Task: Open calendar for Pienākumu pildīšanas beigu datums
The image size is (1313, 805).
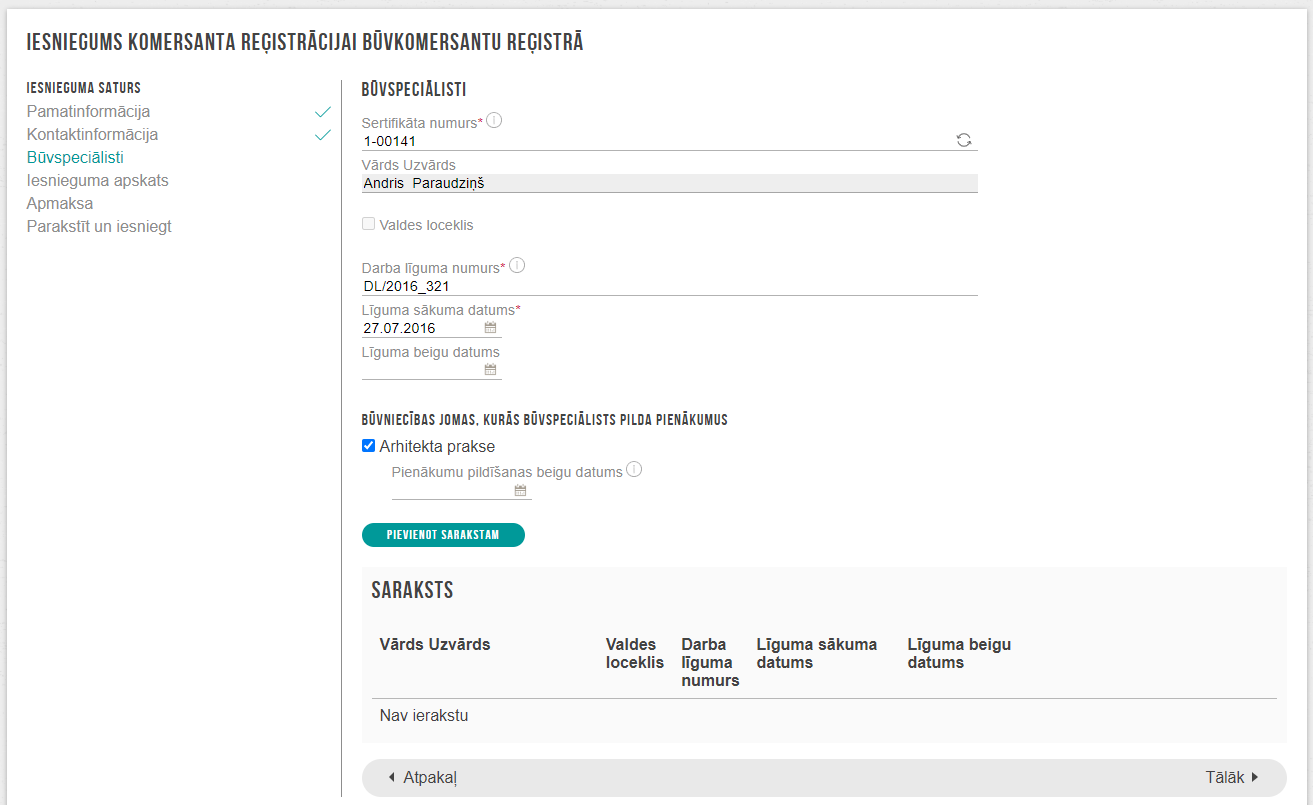Action: 520,490
